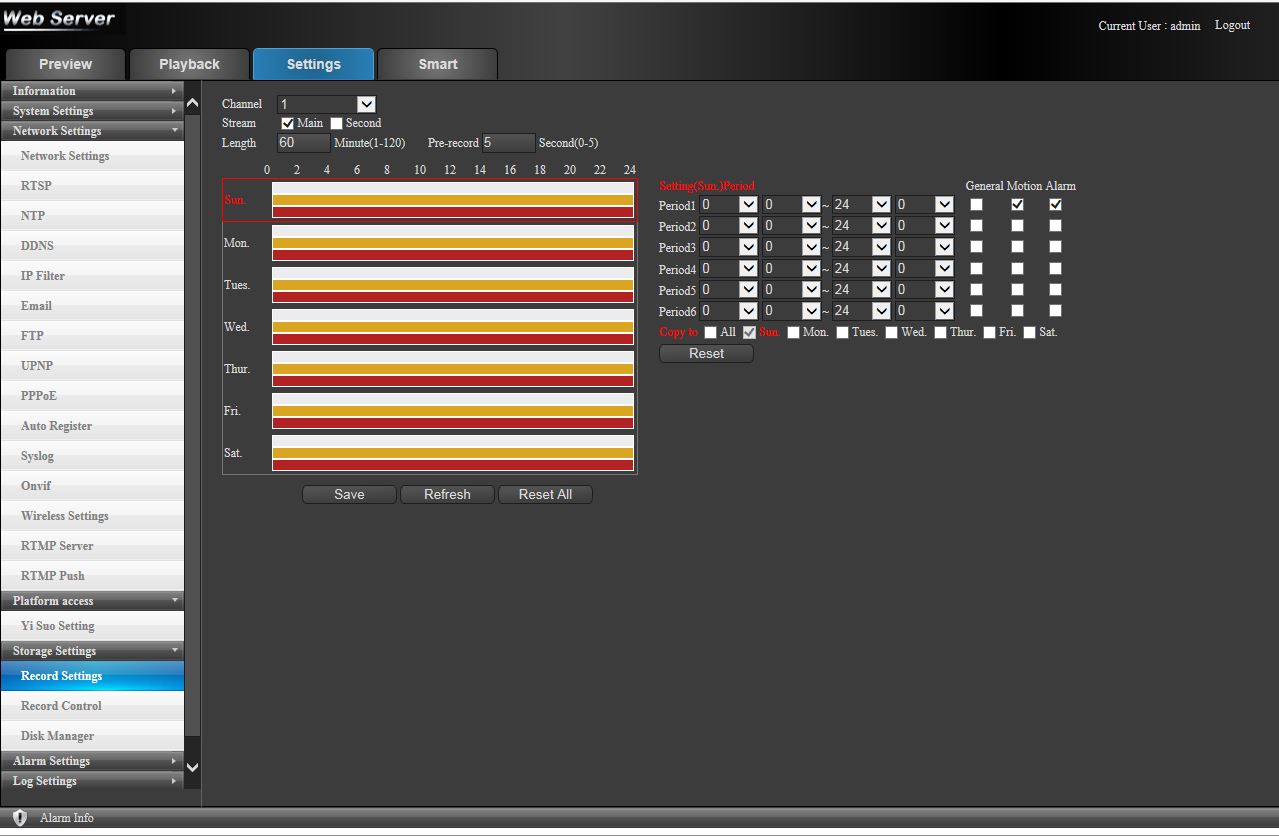This screenshot has height=837, width=1279.
Task: Expand the Information section arrow
Action: 174,91
